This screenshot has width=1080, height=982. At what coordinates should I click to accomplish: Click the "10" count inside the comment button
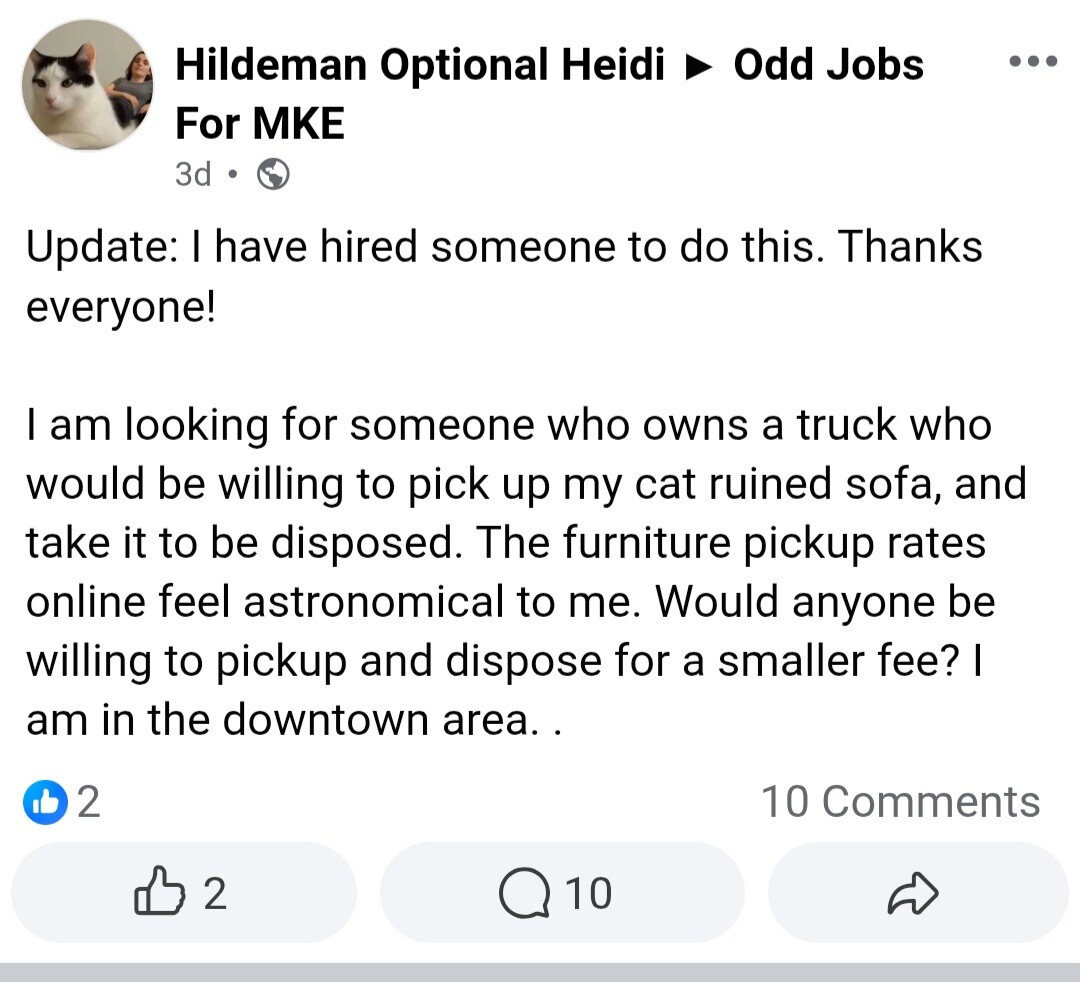pyautogui.click(x=588, y=892)
